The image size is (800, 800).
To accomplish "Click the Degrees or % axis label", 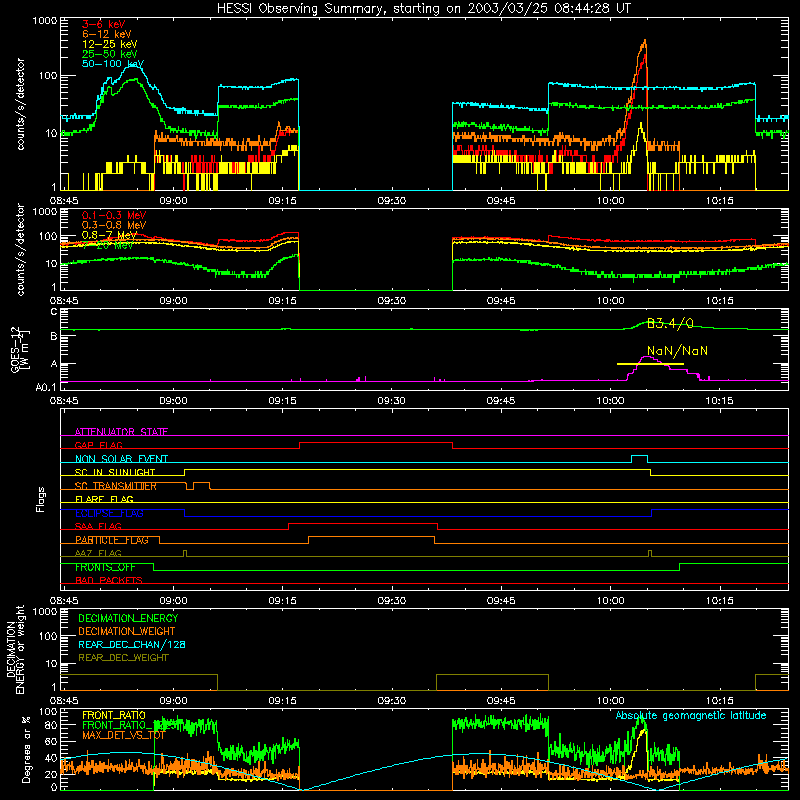I will tap(26, 749).
